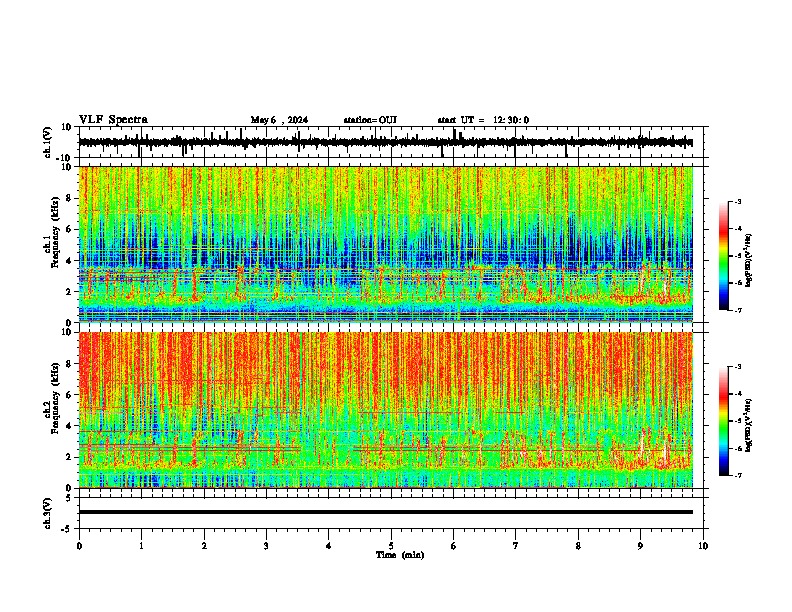Click the "2" kHz tick on ch.2 spectrogram
The height and width of the screenshot is (612, 792).
click(70, 457)
